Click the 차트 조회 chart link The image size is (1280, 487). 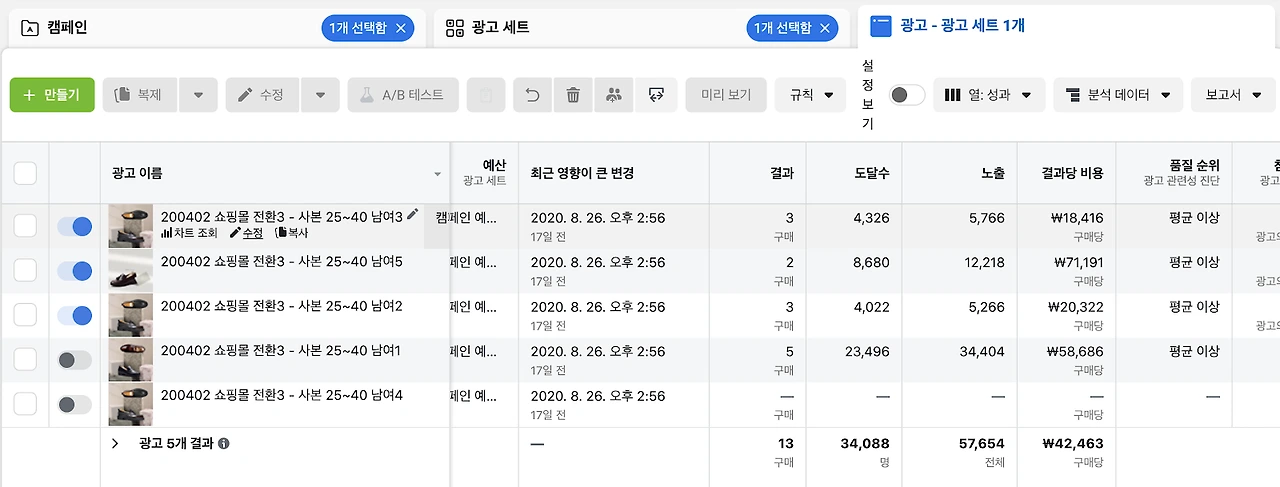click(189, 233)
